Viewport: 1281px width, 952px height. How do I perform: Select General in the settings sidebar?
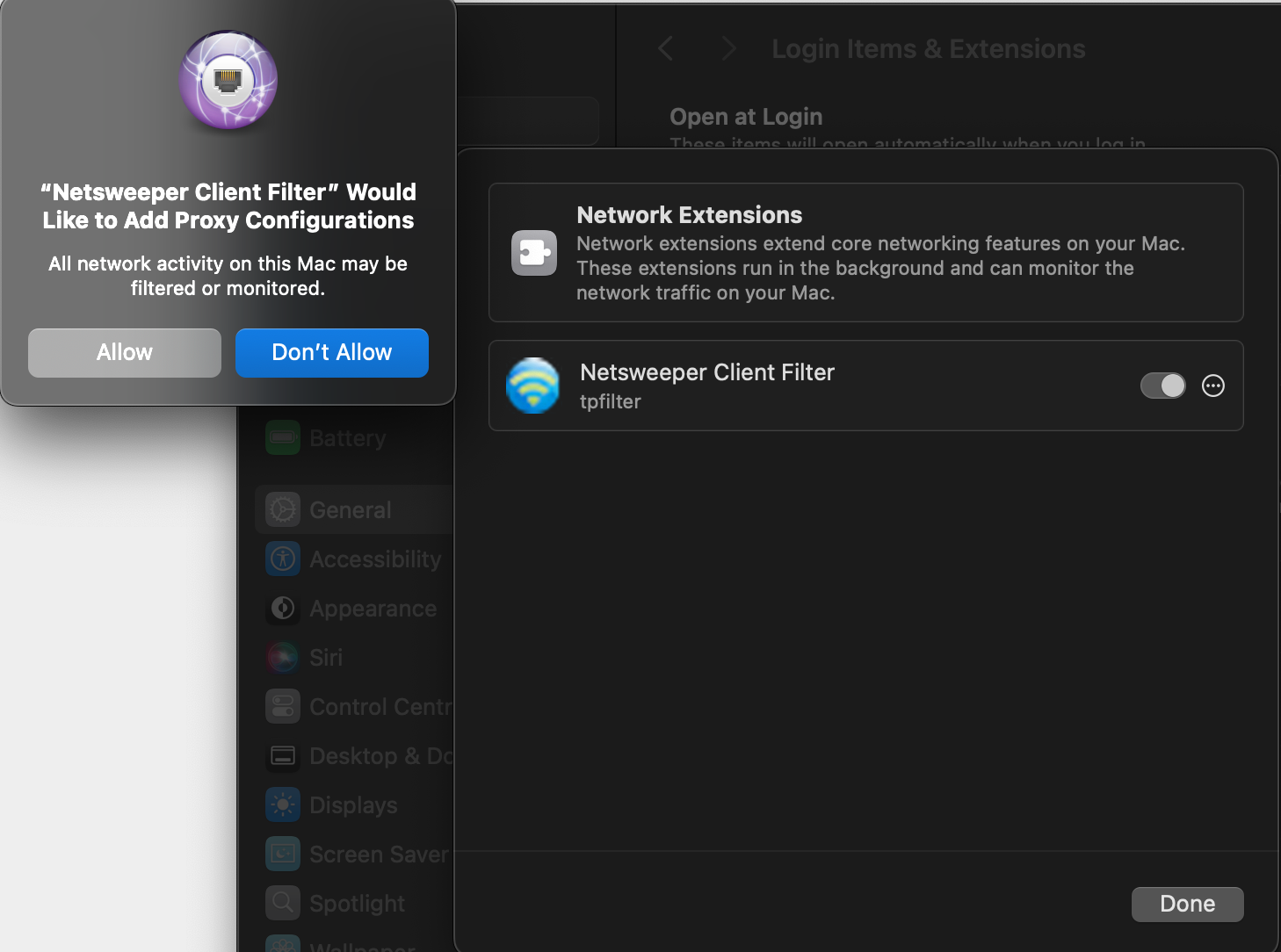click(351, 510)
